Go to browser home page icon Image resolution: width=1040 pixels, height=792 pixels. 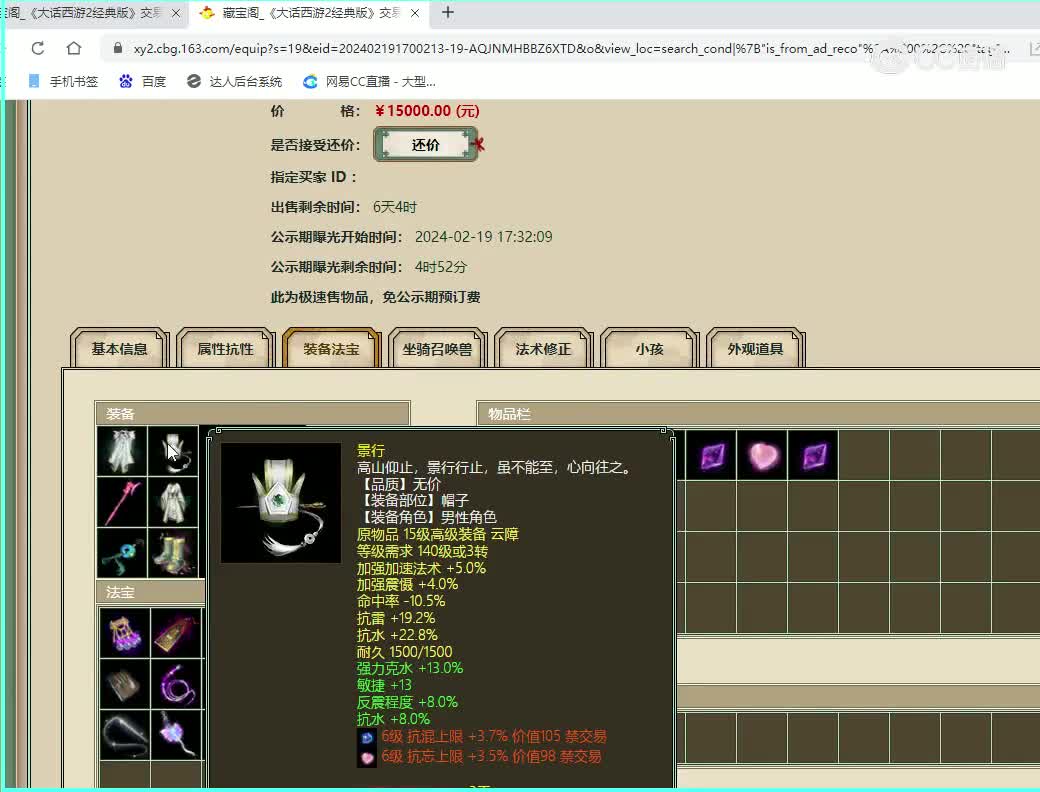click(74, 48)
